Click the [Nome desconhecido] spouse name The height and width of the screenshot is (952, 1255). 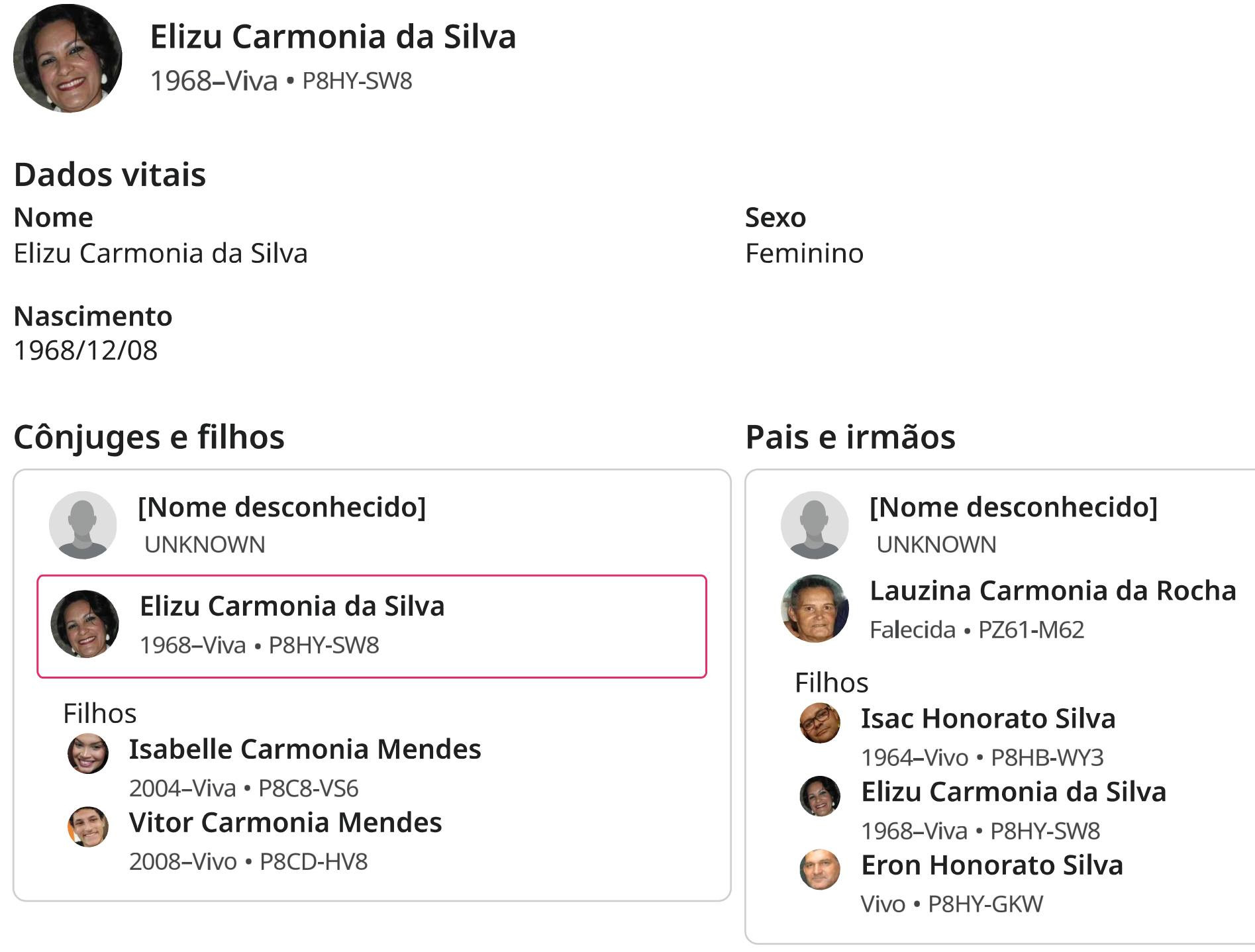point(282,507)
